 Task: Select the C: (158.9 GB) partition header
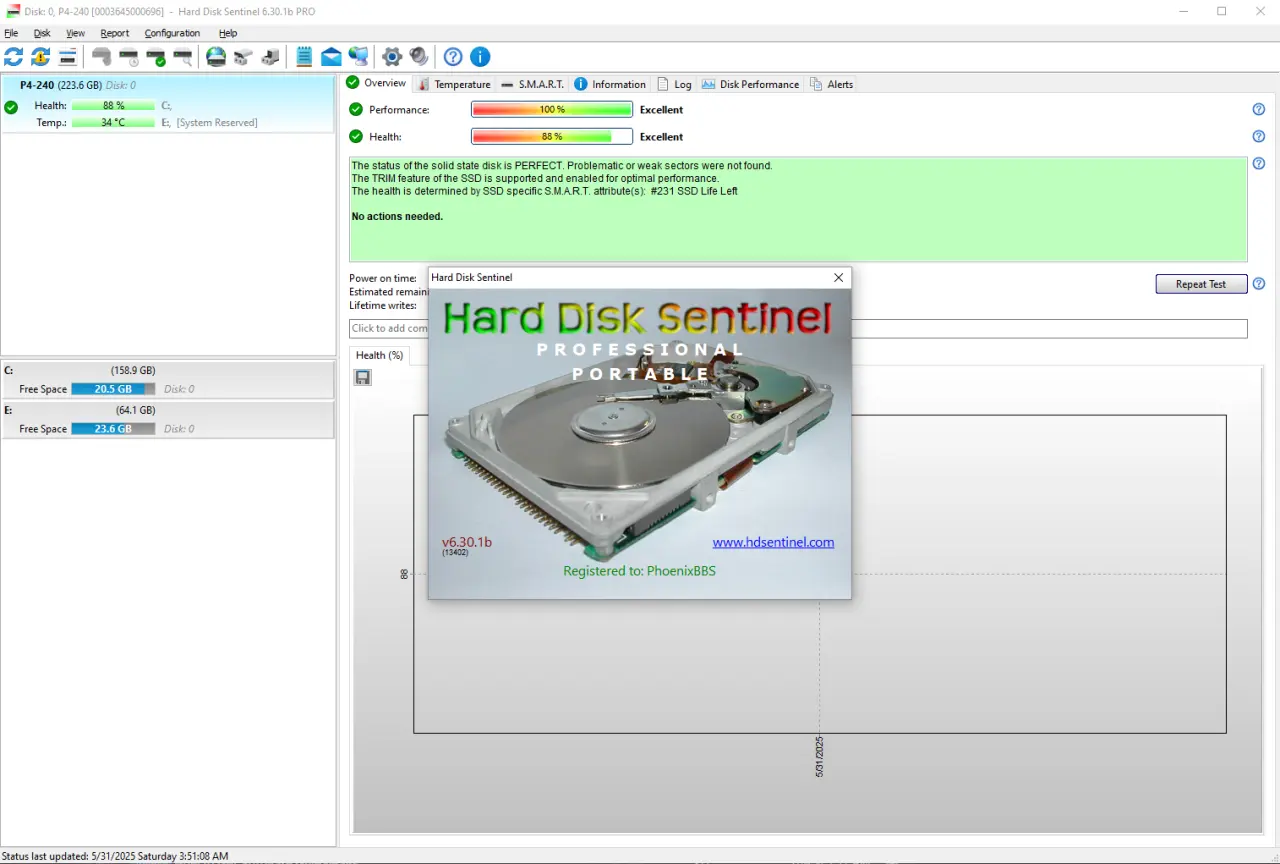(x=168, y=370)
